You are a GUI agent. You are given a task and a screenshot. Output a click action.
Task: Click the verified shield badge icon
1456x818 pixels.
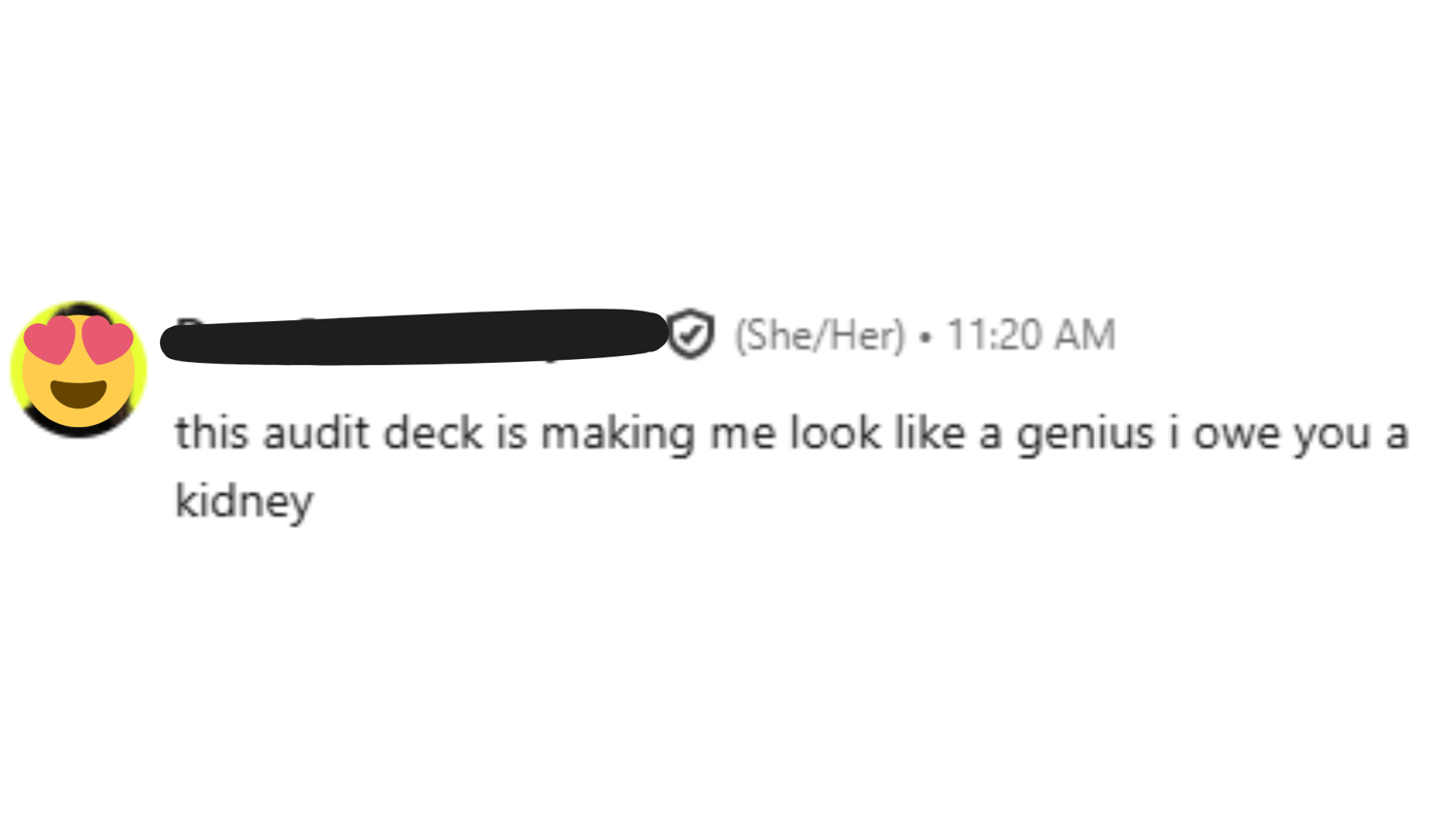point(691,335)
